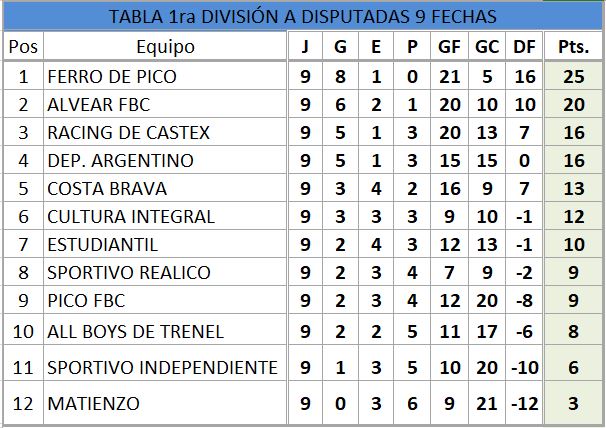Select Matienzo's -12 goal difference cell
Image resolution: width=606 pixels, height=428 pixels.
click(x=523, y=404)
